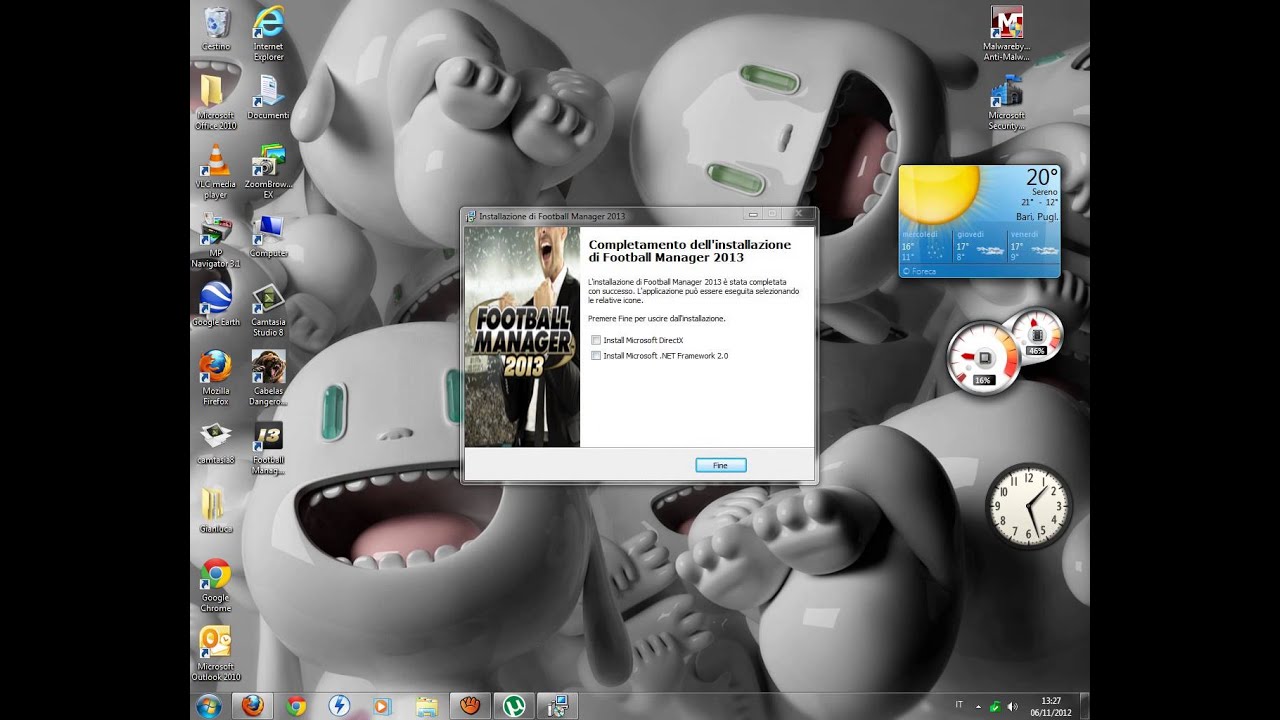Click the mercoledì forecast in weather gadget
This screenshot has width=1280, height=720.
pos(925,246)
